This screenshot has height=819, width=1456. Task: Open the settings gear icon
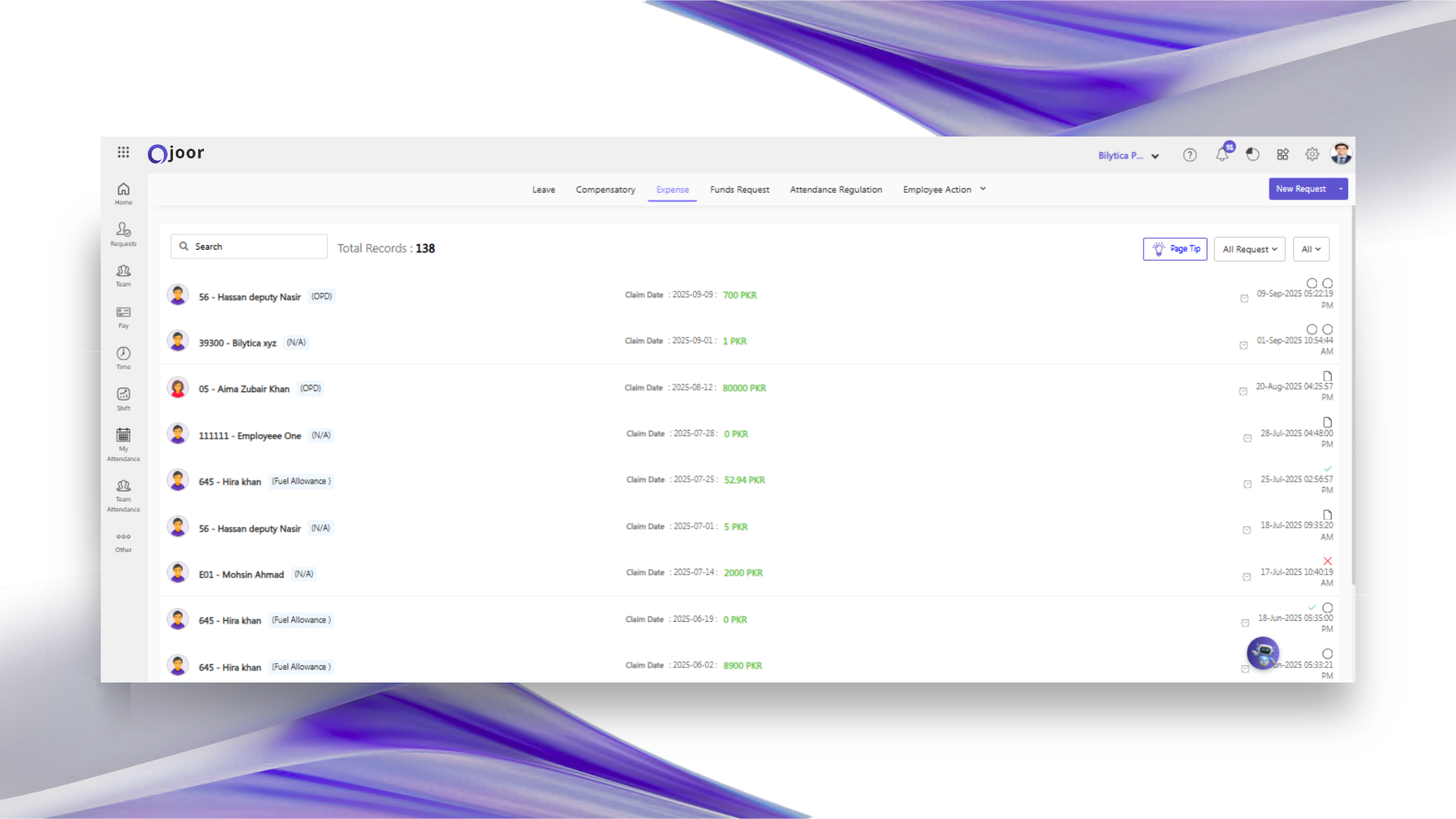click(1312, 155)
